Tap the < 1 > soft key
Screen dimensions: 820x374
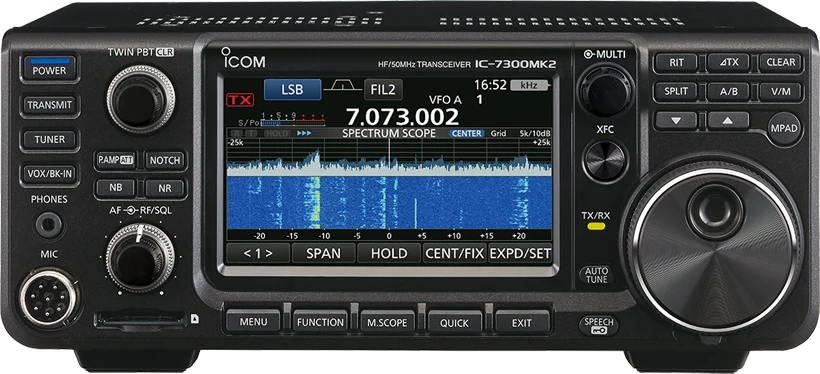tap(258, 254)
